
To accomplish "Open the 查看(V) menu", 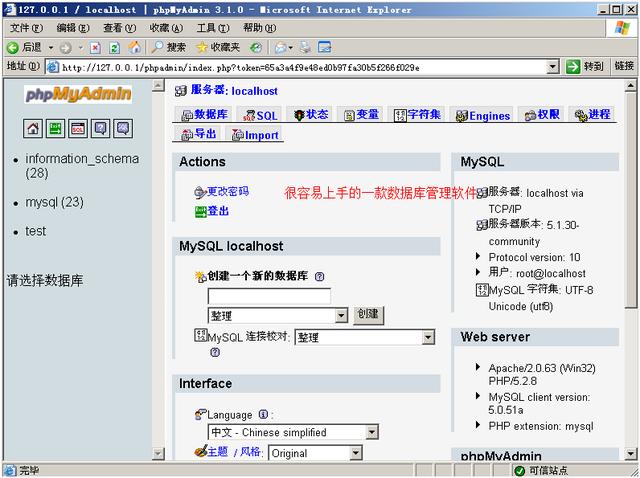I will [120, 28].
